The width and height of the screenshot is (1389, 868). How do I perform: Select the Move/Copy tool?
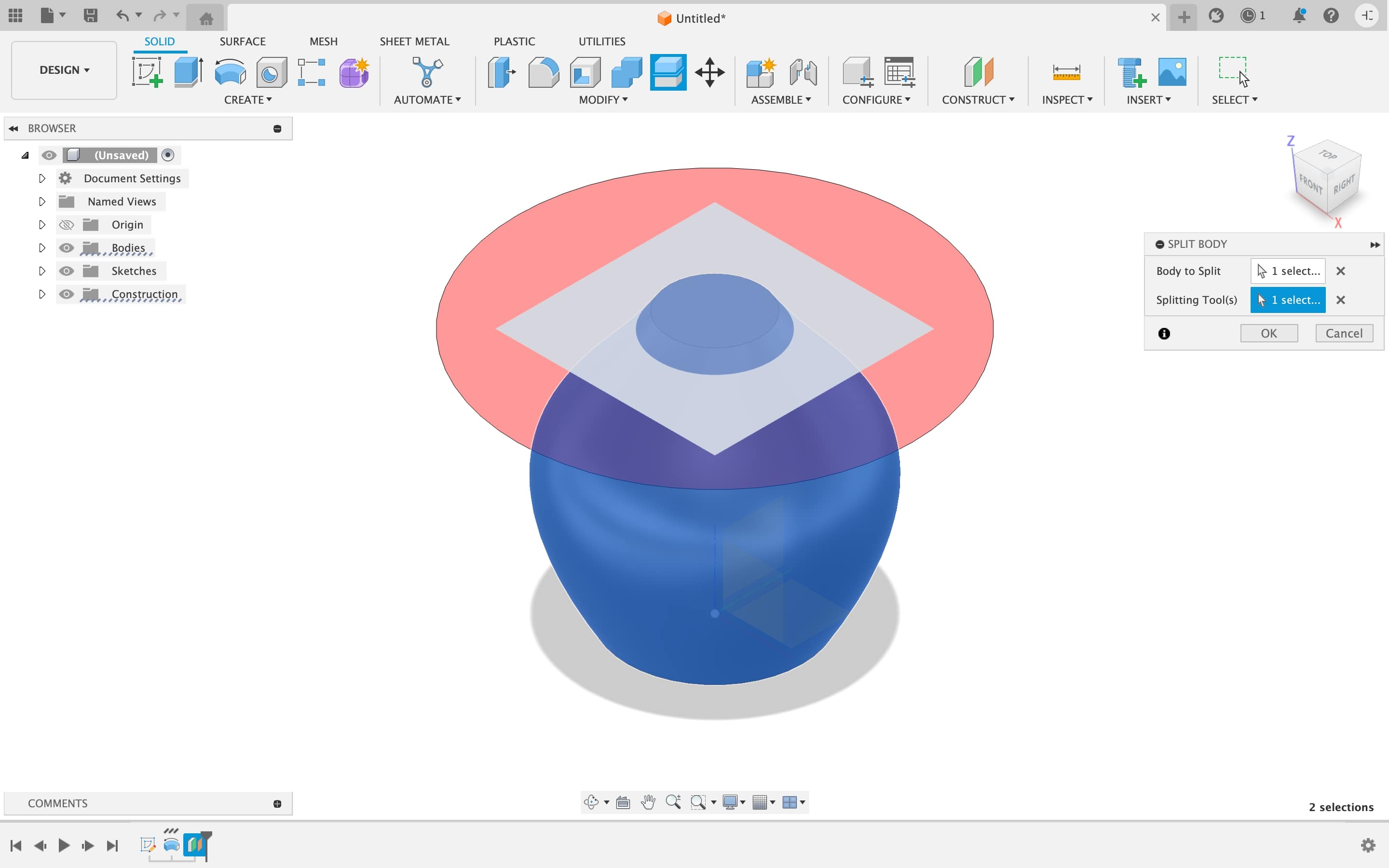coord(710,72)
